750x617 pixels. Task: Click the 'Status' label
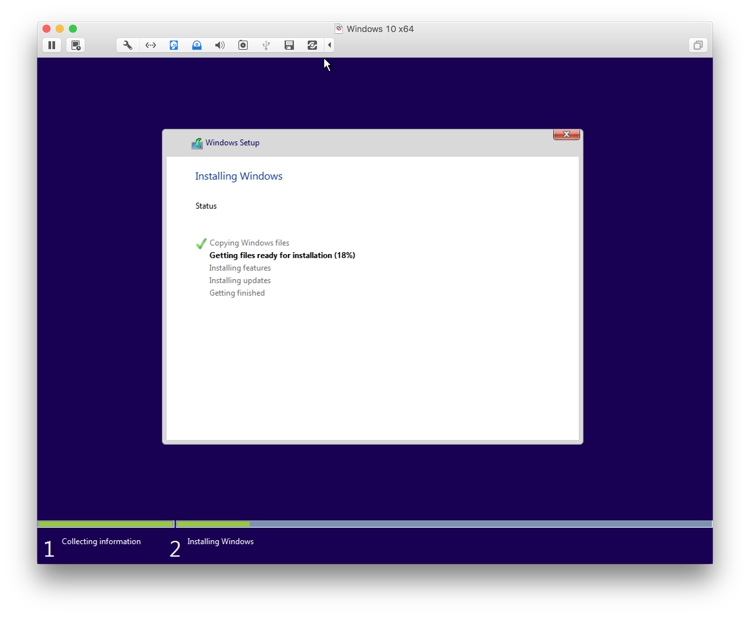click(x=206, y=206)
